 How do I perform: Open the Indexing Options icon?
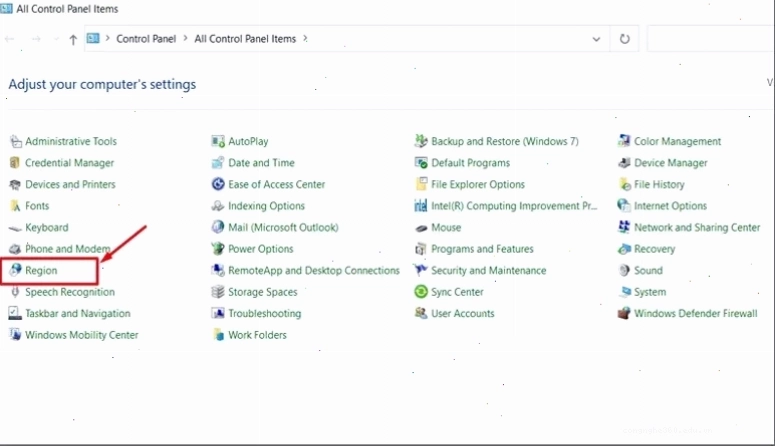(218, 206)
